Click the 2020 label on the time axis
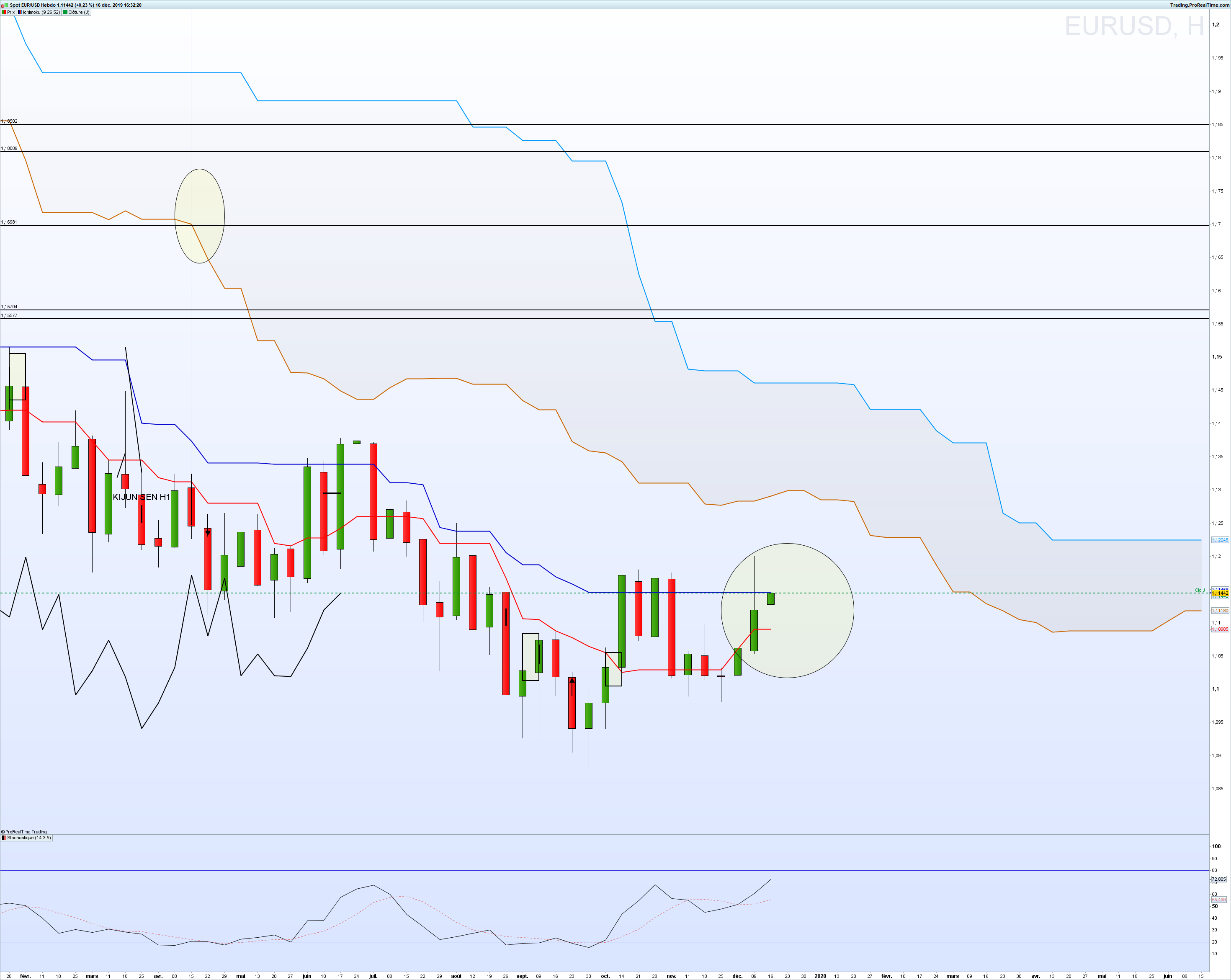 click(x=820, y=976)
